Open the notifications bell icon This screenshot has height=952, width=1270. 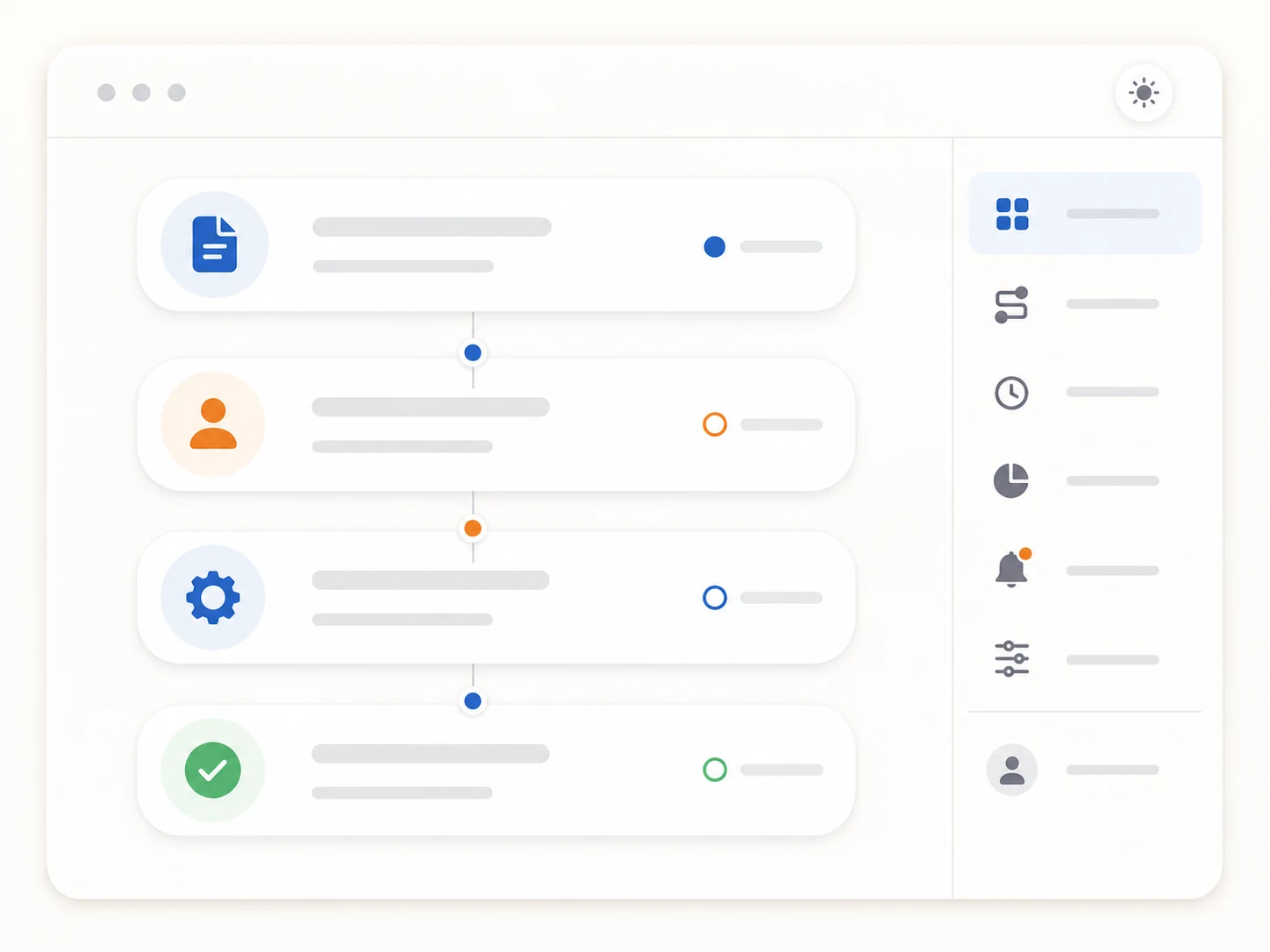pyautogui.click(x=1012, y=568)
